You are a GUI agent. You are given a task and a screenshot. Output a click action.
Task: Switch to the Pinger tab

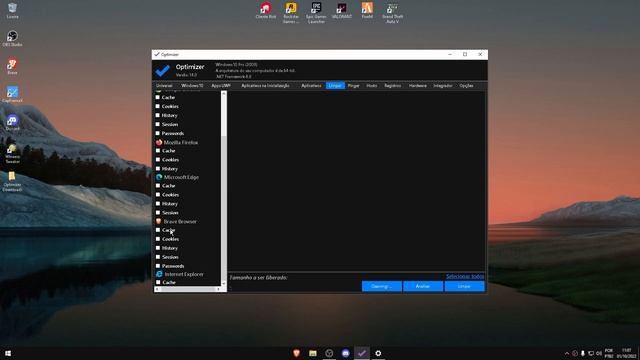tap(353, 86)
